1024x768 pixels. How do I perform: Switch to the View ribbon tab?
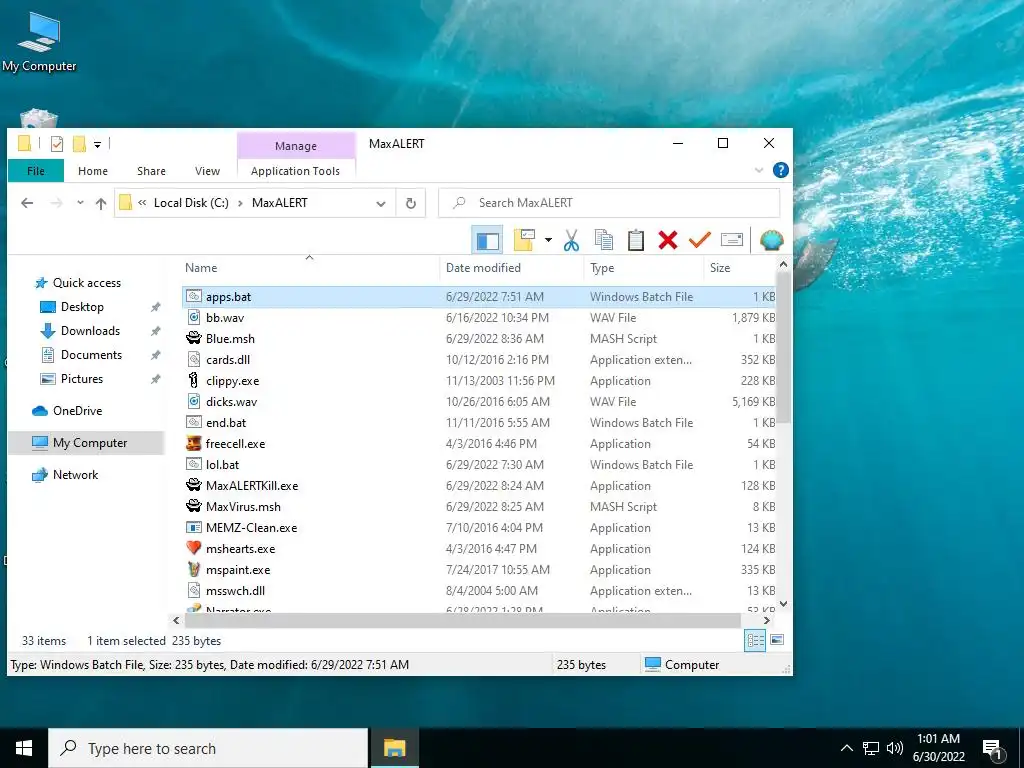(x=207, y=171)
